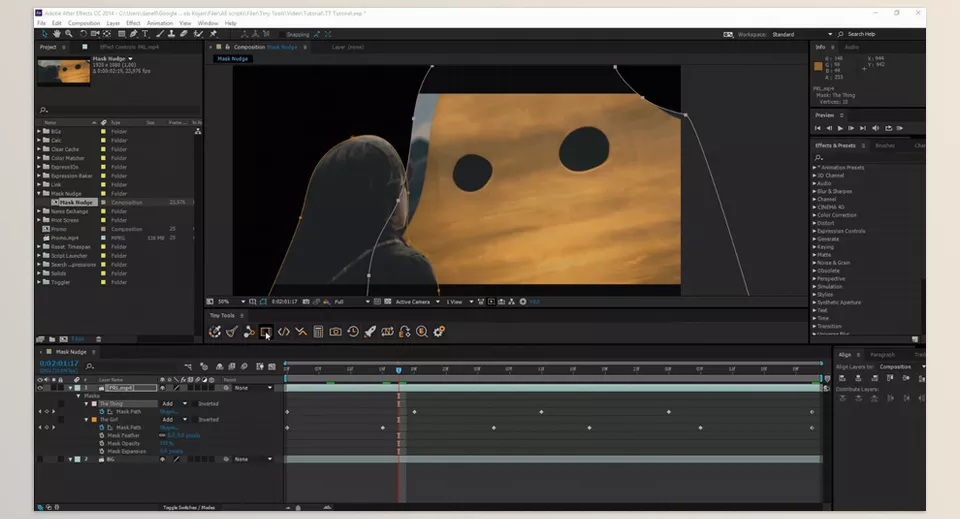
Task: Click the Tiny Tools color matcher palette icon
Action: (x=214, y=332)
